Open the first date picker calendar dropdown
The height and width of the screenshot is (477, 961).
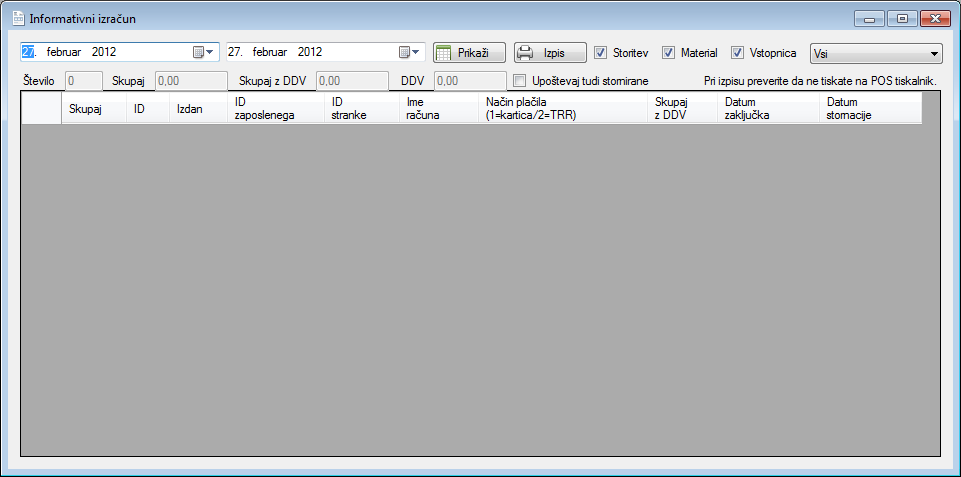[x=203, y=52]
